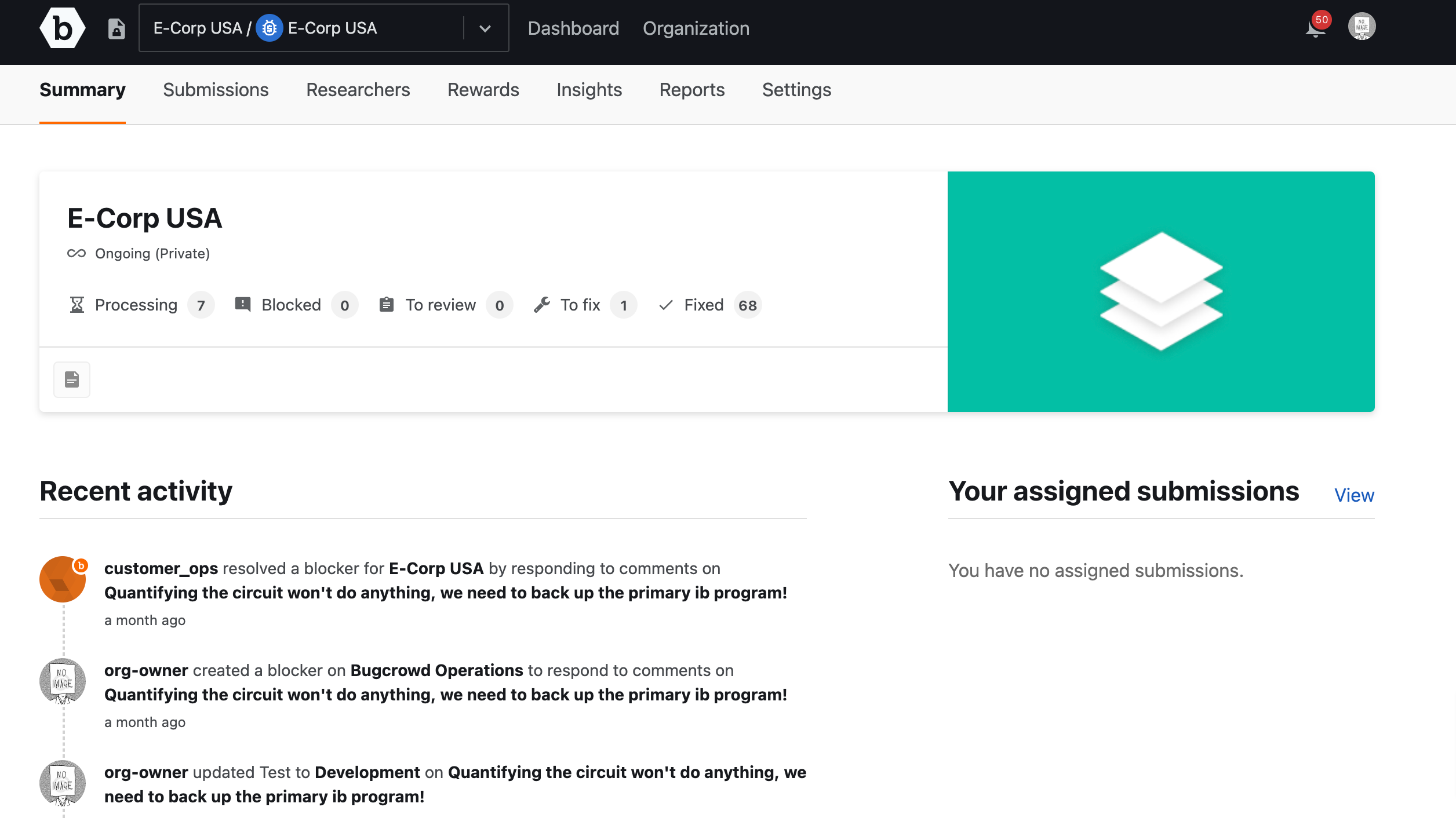Click org-owner avatar on created blocker entry
Screen dimensions: 1456x818
click(63, 681)
